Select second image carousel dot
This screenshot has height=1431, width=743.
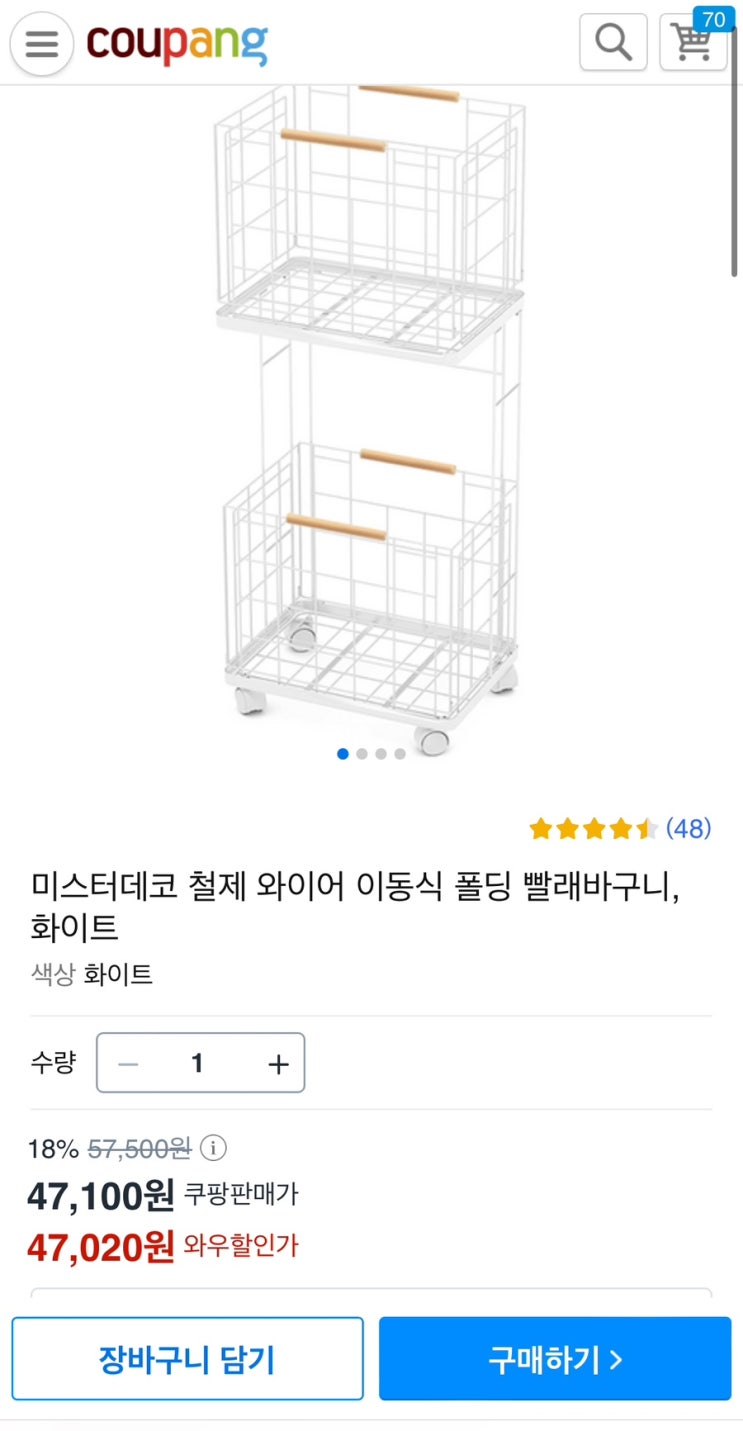[x=362, y=754]
